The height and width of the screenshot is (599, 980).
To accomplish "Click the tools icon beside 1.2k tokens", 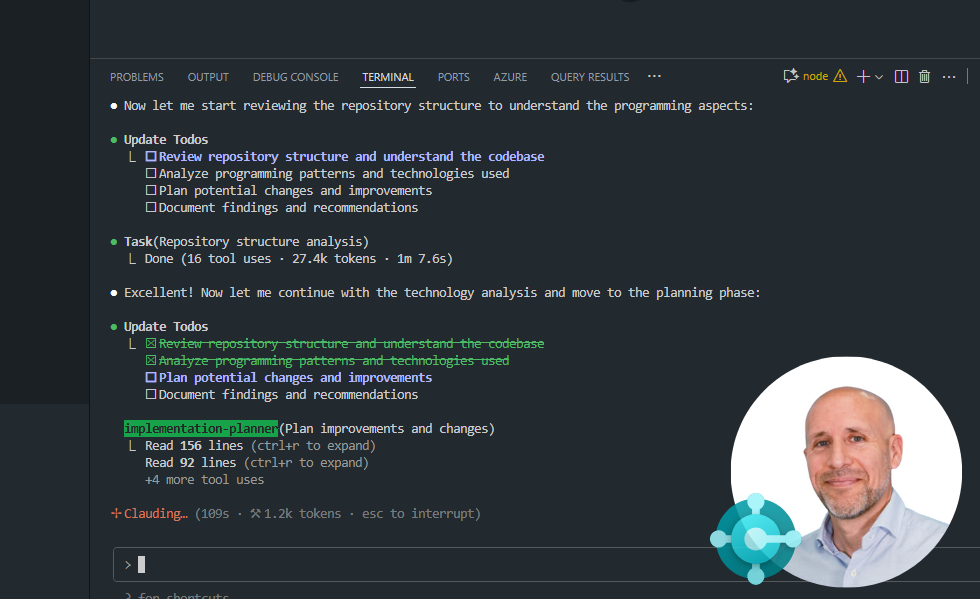I will coord(255,514).
